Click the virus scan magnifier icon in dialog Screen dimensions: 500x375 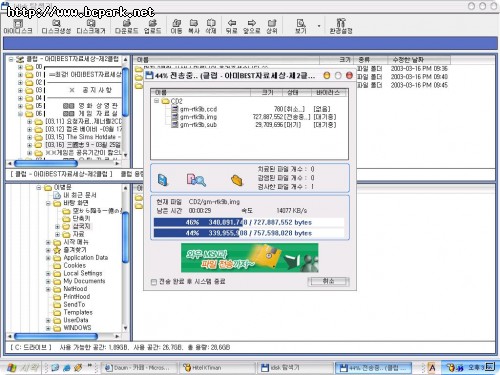point(196,180)
